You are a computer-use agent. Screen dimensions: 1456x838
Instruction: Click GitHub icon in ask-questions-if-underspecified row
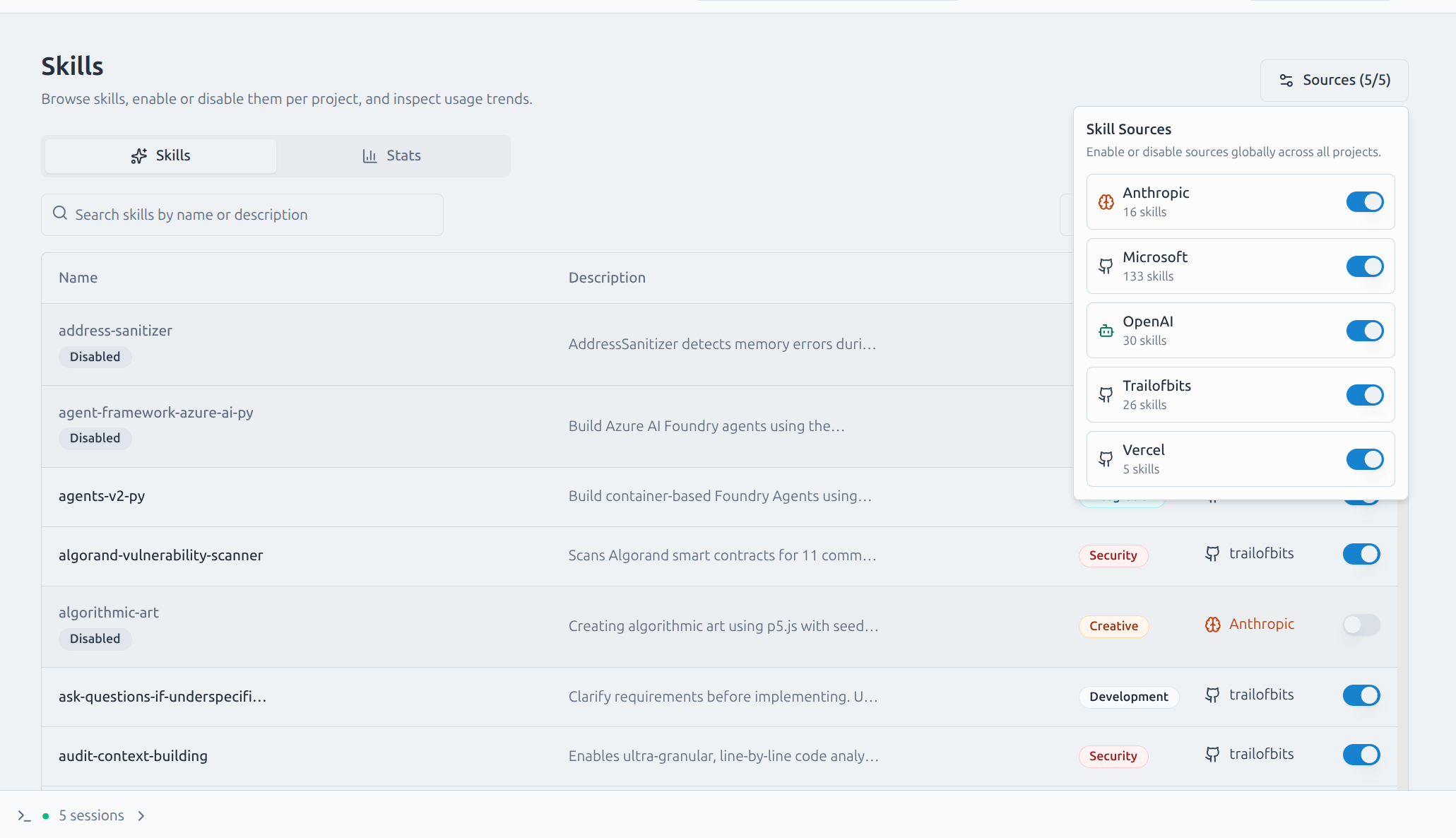click(x=1212, y=695)
